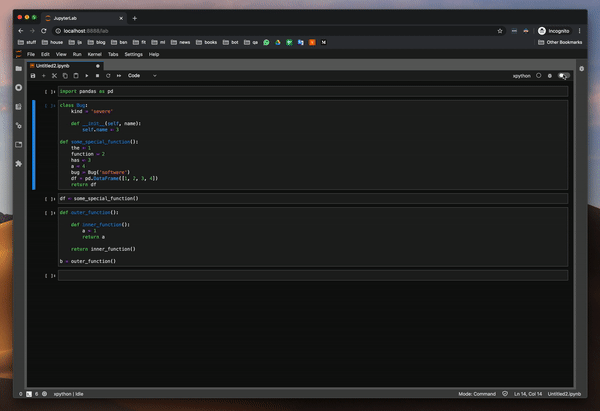Viewport: 600px width, 411px height.
Task: Cut selected cells with scissors icon
Action: 54,76
